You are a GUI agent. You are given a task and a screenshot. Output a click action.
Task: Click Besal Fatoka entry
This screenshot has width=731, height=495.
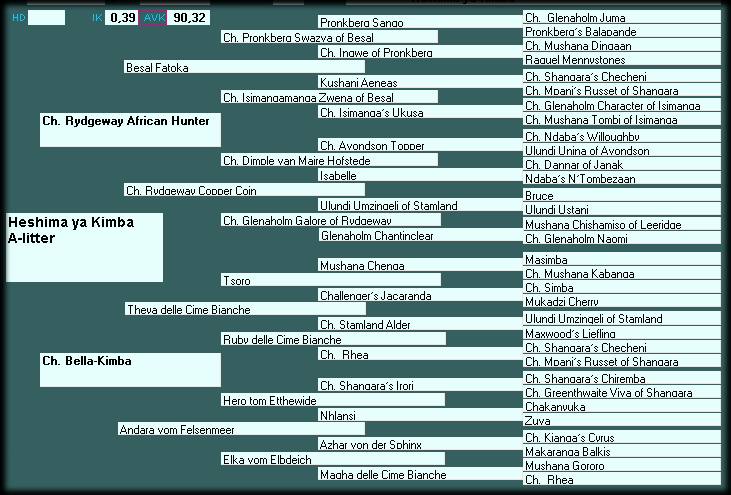pyautogui.click(x=245, y=67)
